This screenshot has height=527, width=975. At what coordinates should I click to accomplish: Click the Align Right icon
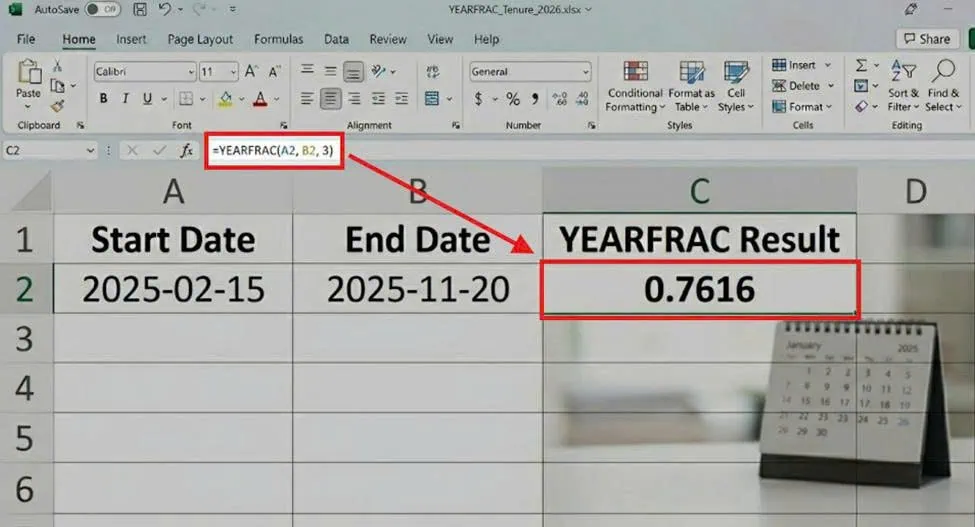click(354, 98)
